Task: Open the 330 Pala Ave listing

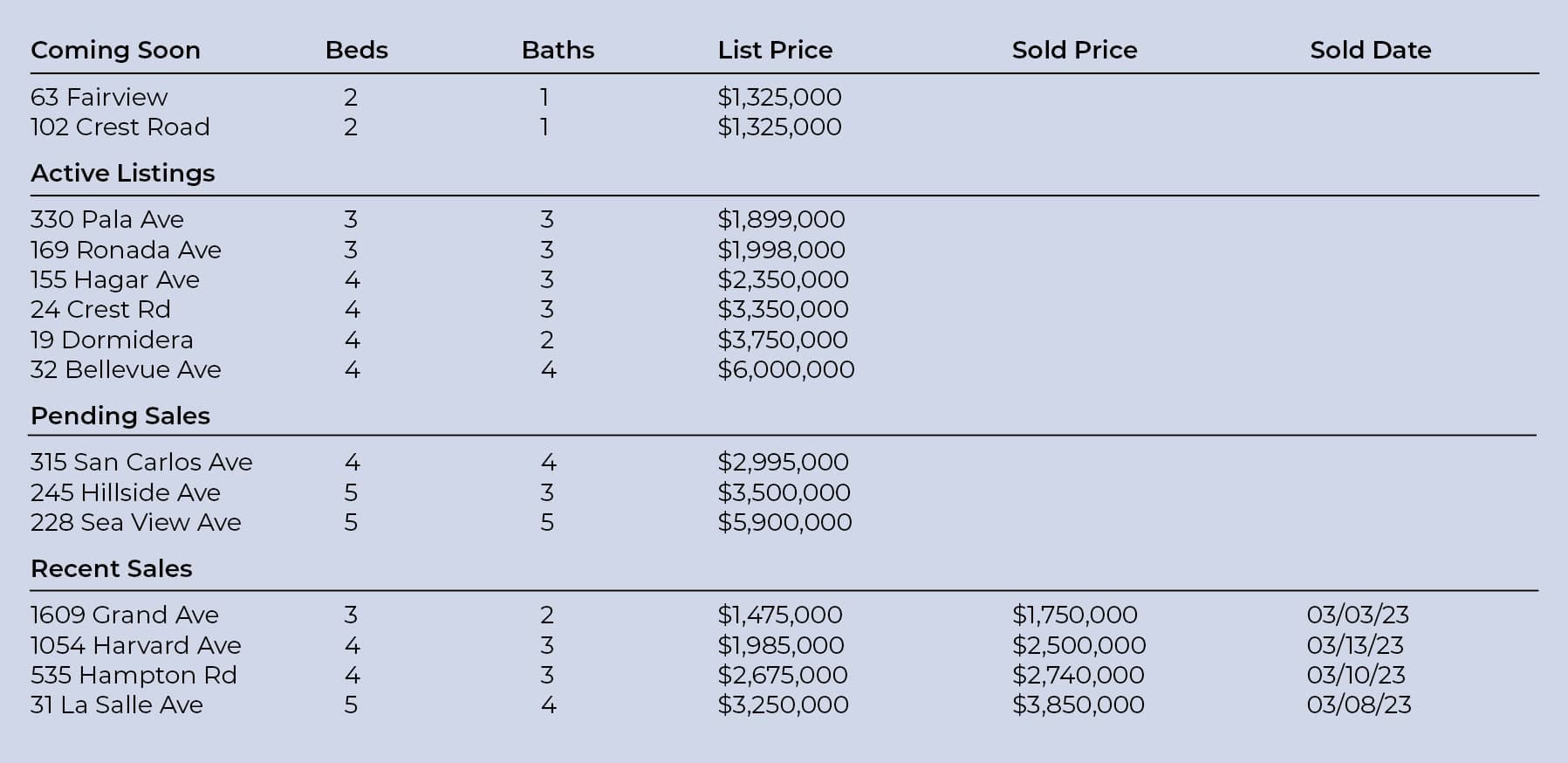Action: [107, 220]
